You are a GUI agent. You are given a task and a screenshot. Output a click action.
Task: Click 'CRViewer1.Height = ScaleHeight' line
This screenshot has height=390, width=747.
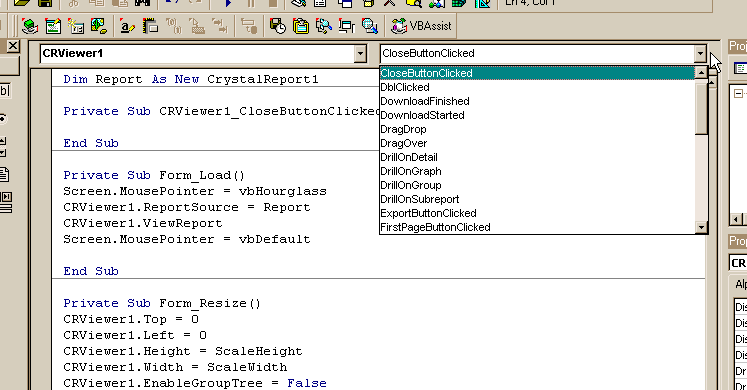click(x=182, y=351)
